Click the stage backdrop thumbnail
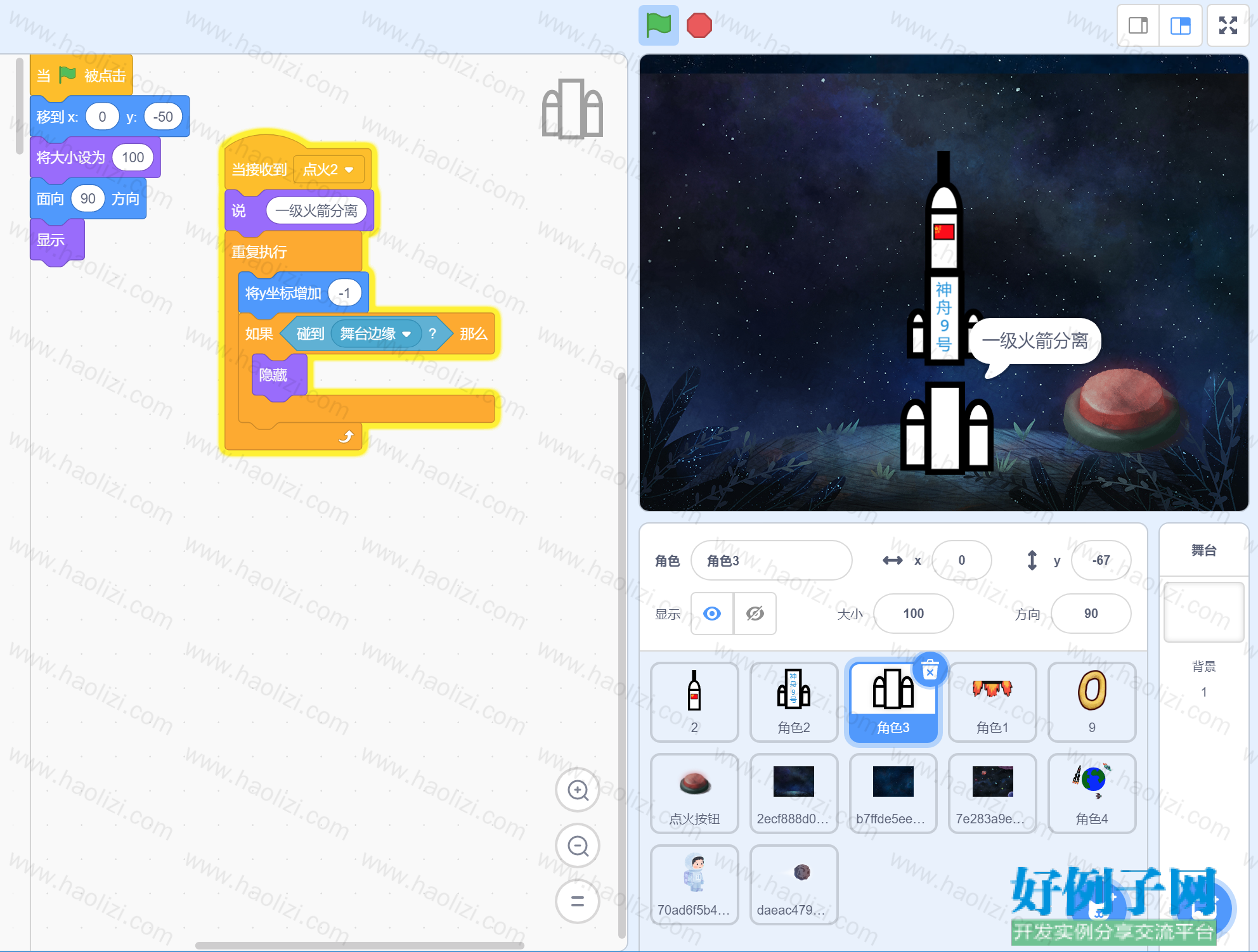The width and height of the screenshot is (1258, 952). click(1203, 612)
